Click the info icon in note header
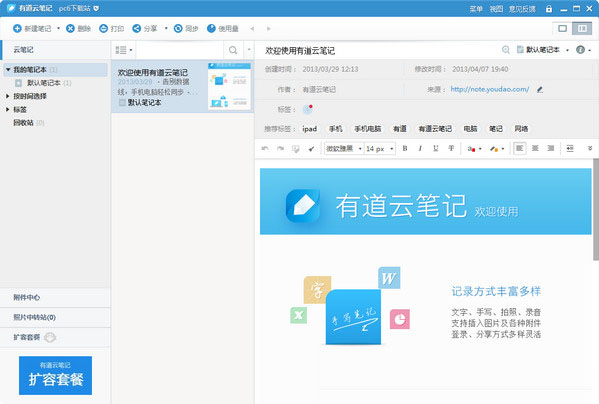599x404 pixels. [580, 50]
